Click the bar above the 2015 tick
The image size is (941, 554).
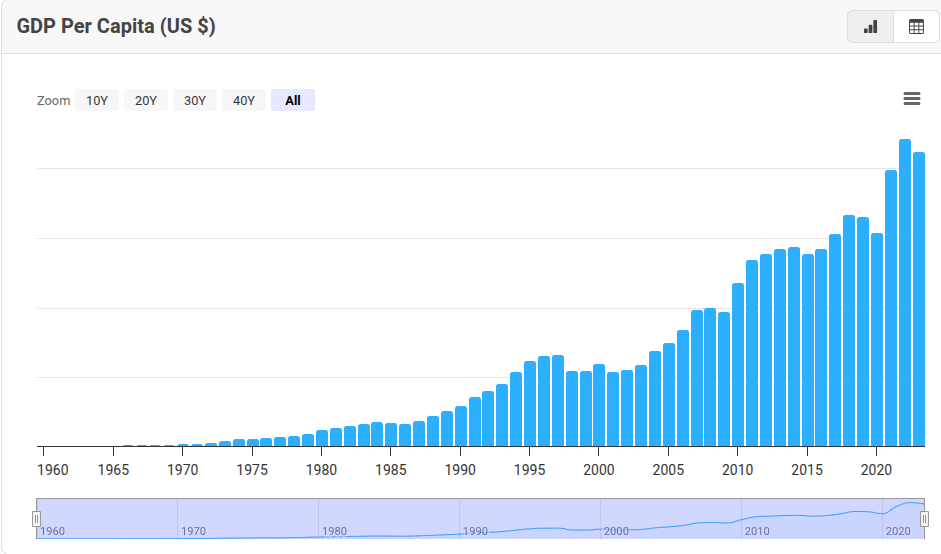(x=808, y=351)
